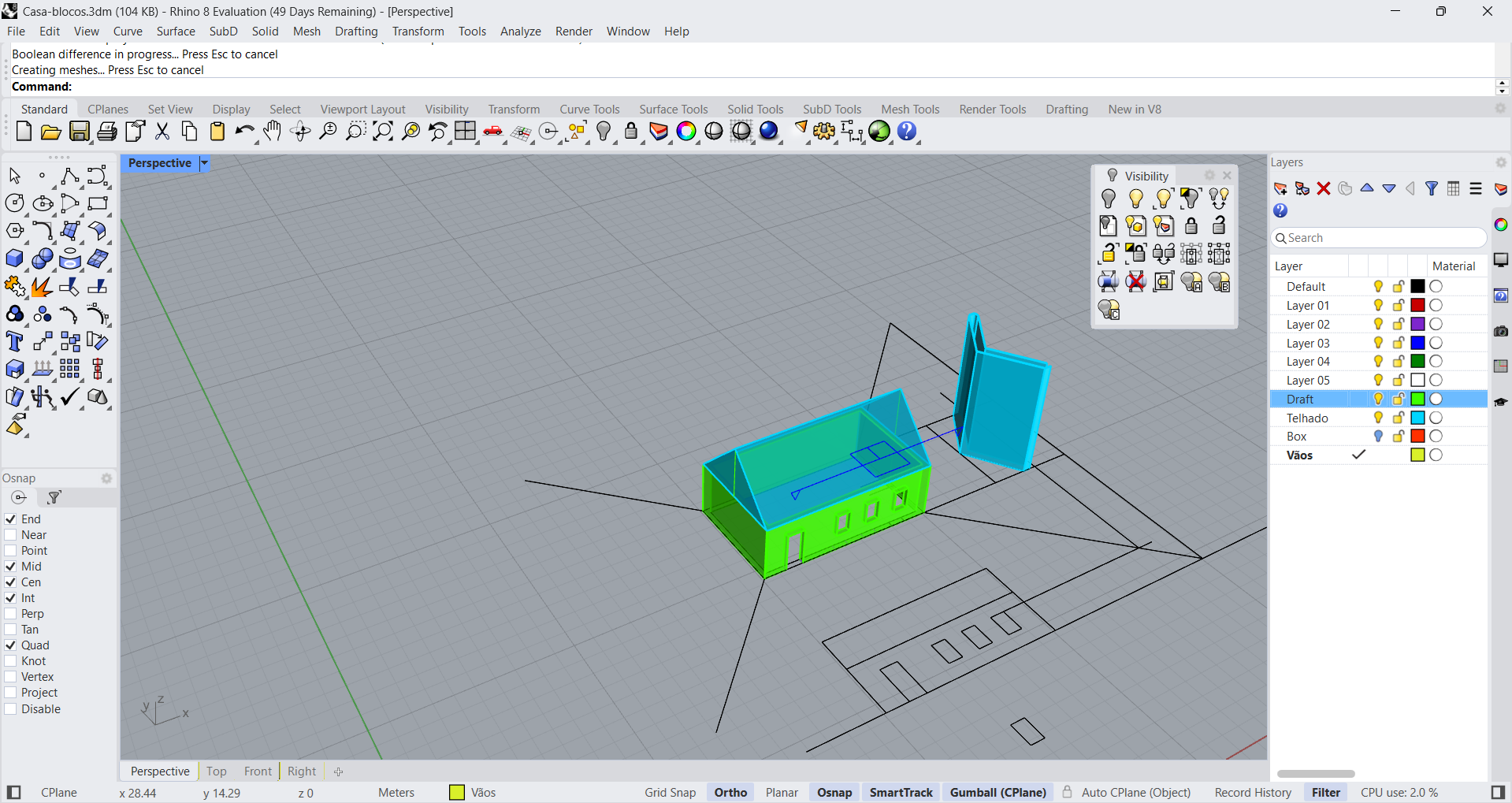Click the Pan hand tool

(x=273, y=132)
